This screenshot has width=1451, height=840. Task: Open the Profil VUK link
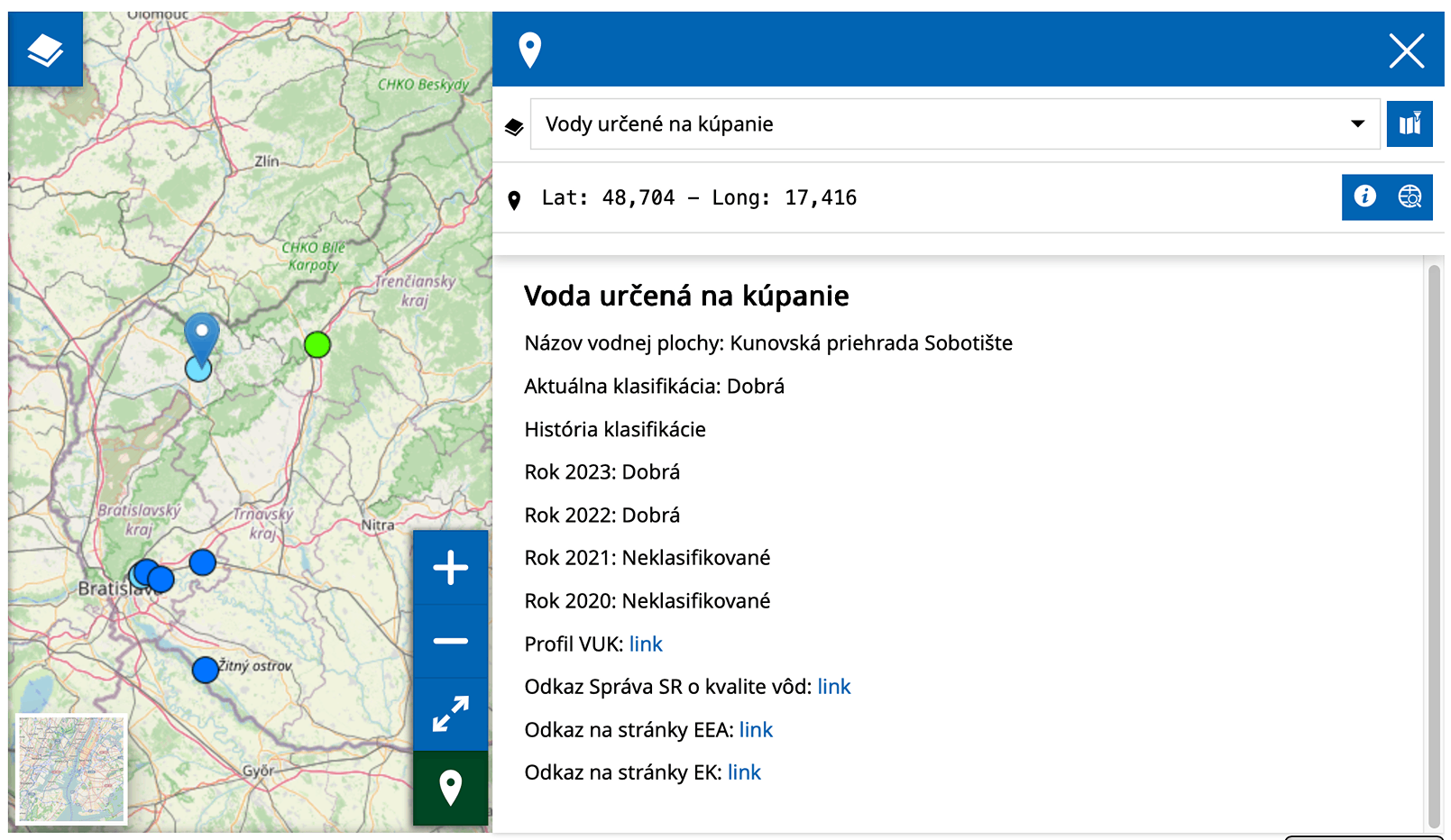point(646,644)
